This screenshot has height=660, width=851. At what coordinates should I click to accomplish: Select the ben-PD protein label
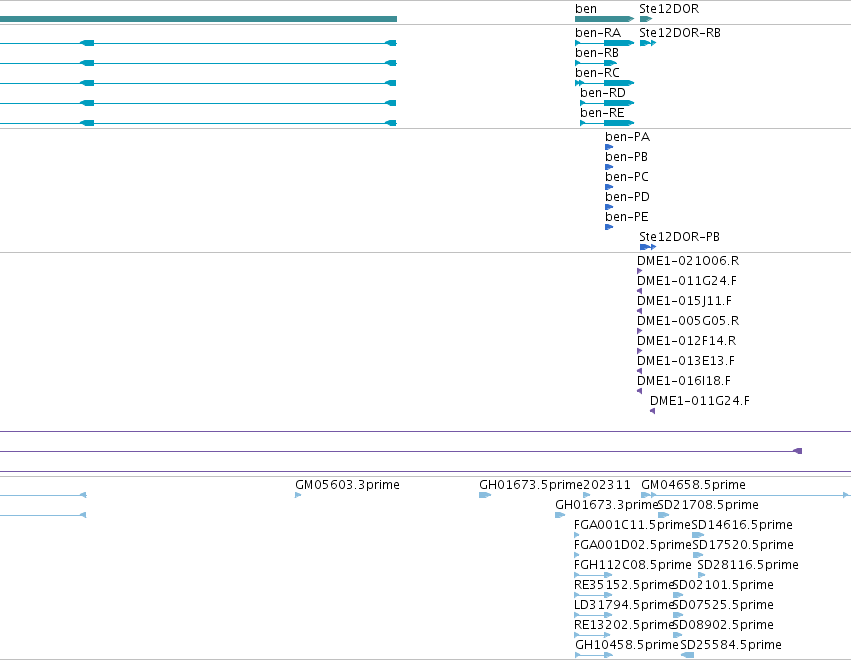[627, 197]
